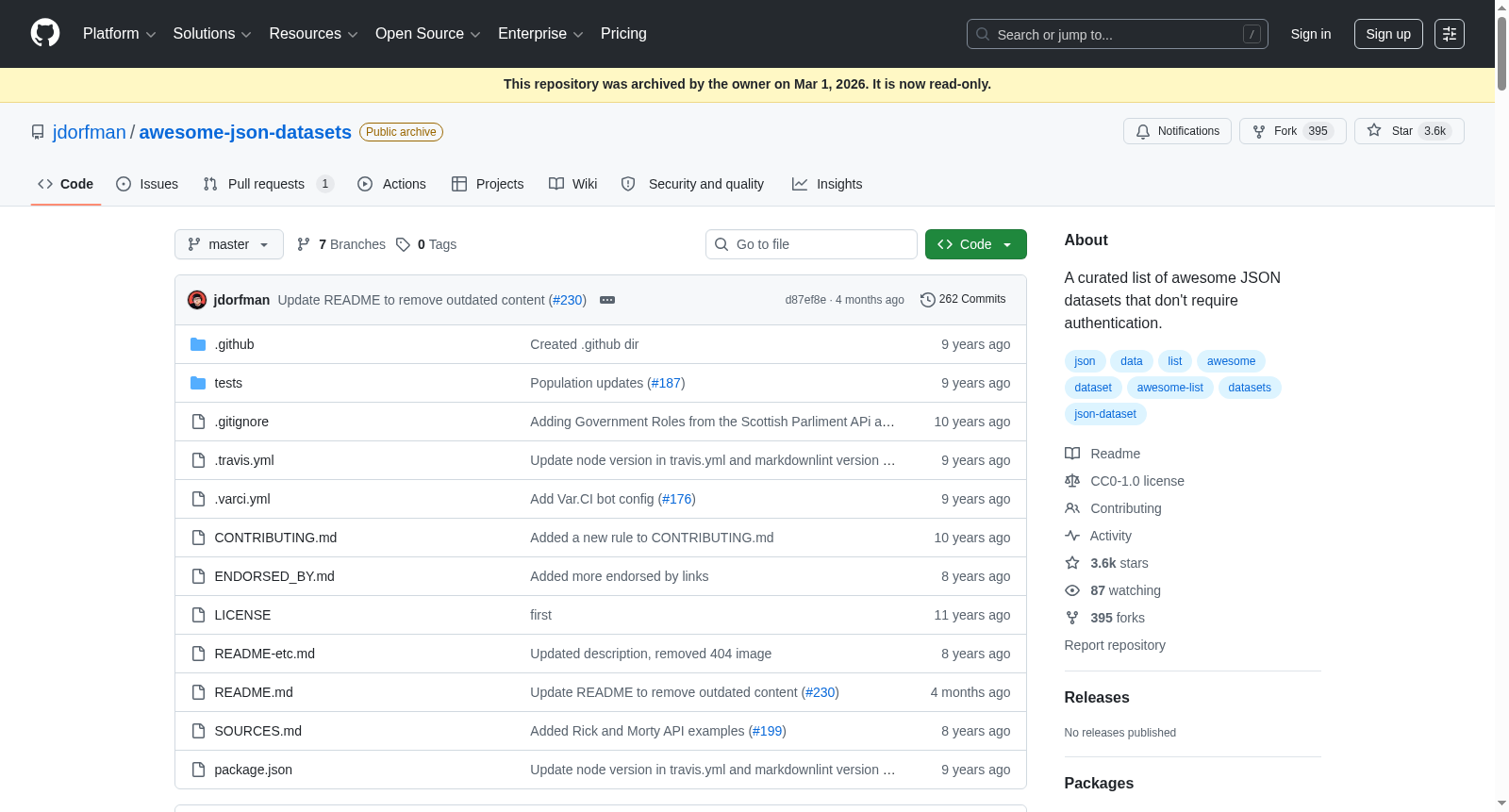Open the SOURCES.md file
Image resolution: width=1509 pixels, height=812 pixels.
[x=258, y=731]
